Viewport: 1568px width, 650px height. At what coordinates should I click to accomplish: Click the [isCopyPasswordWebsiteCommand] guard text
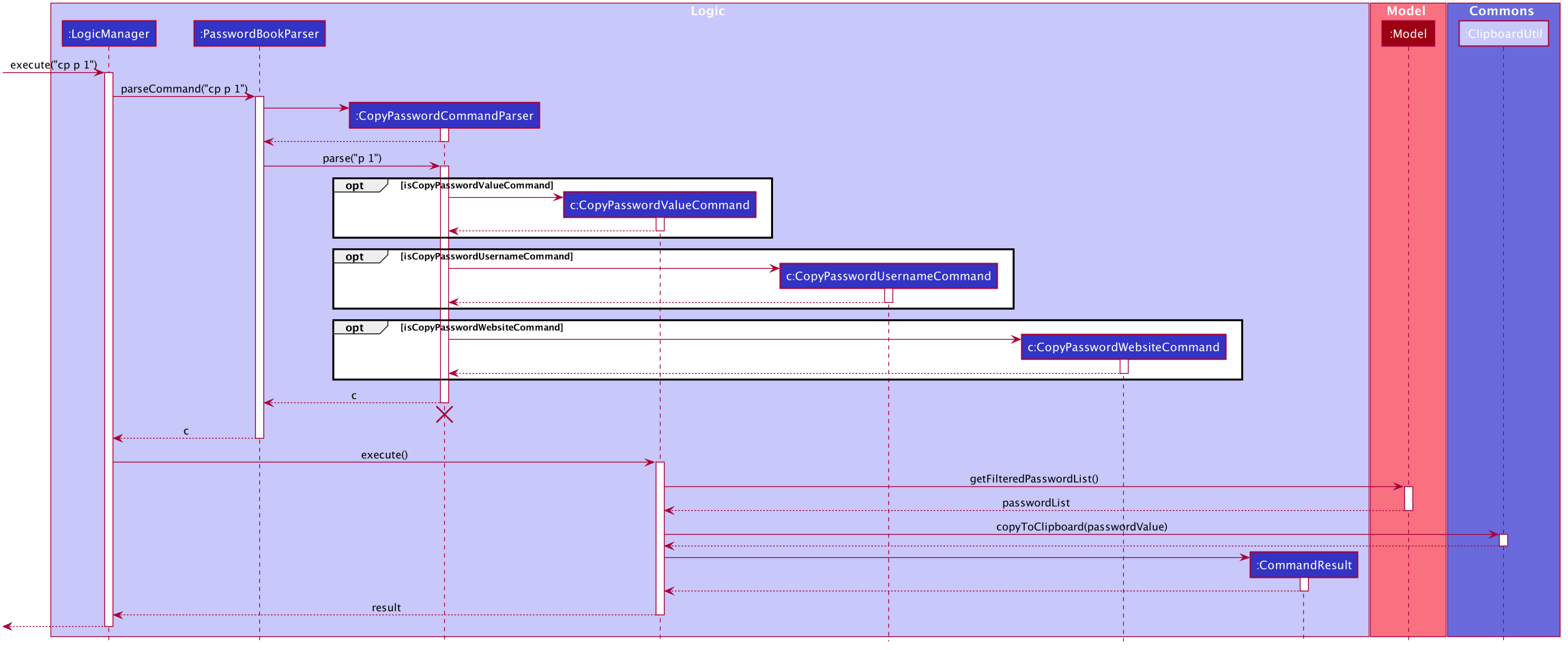coord(482,327)
